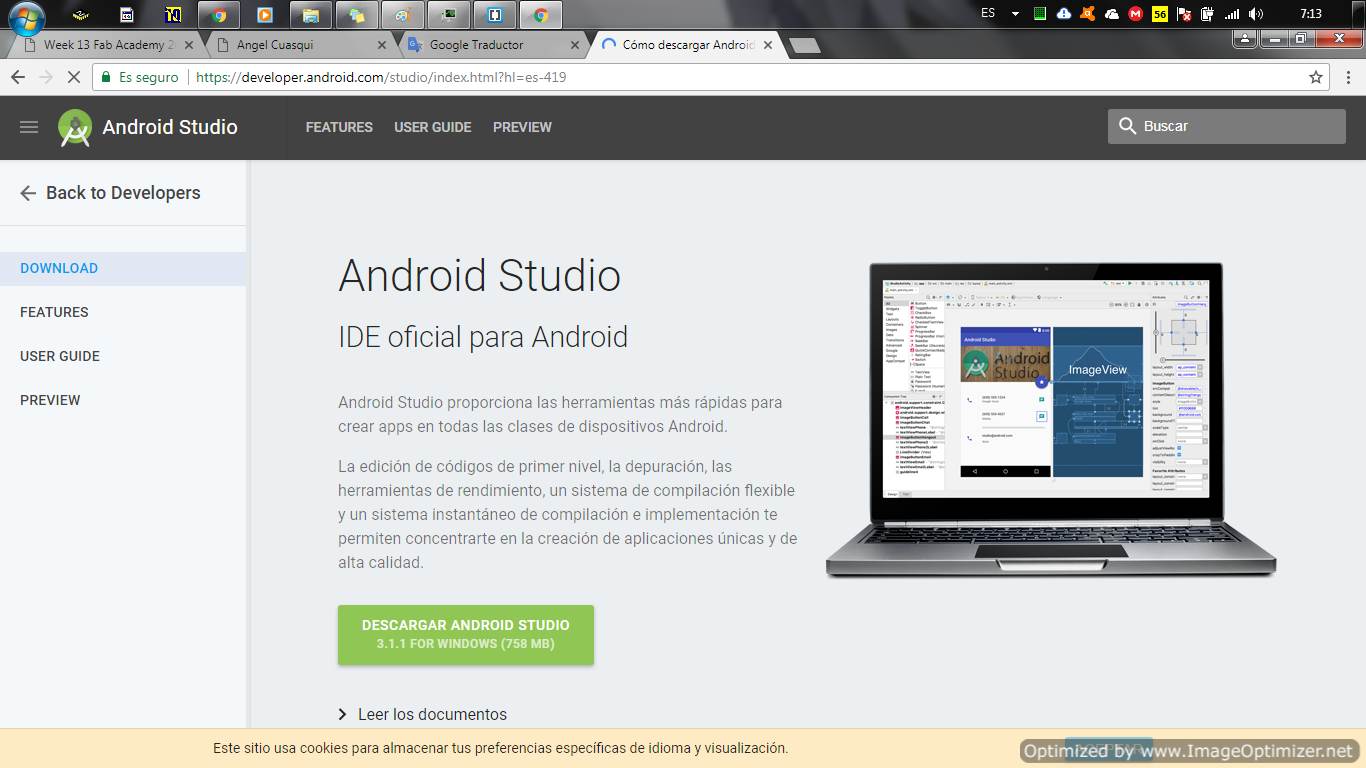Click the Es seguro label

[148, 77]
